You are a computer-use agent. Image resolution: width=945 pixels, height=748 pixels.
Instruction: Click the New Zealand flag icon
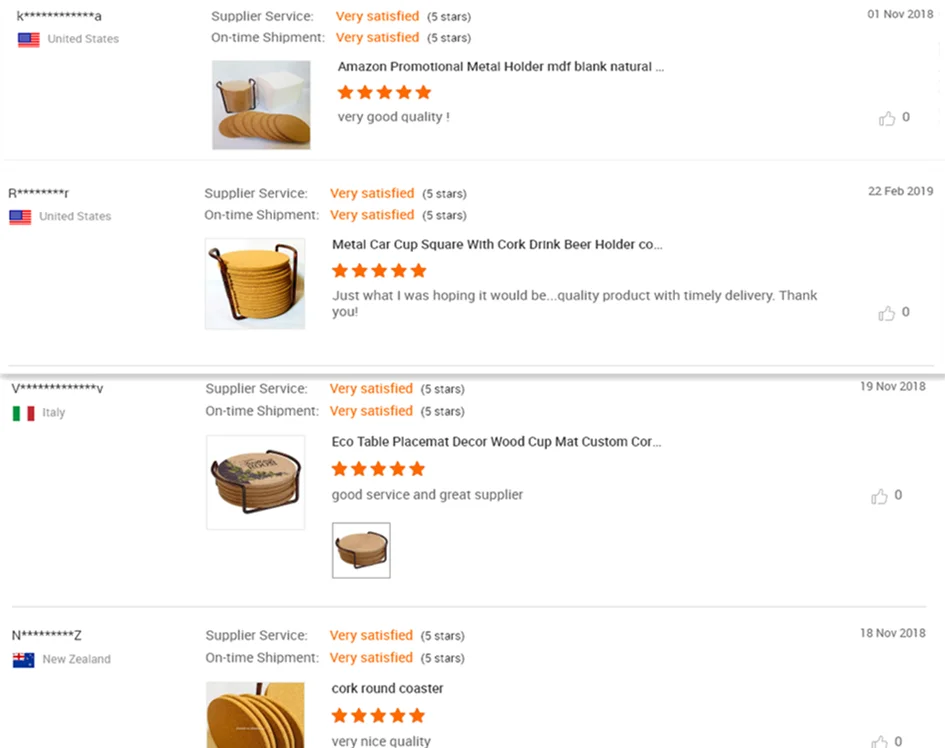tap(23, 660)
